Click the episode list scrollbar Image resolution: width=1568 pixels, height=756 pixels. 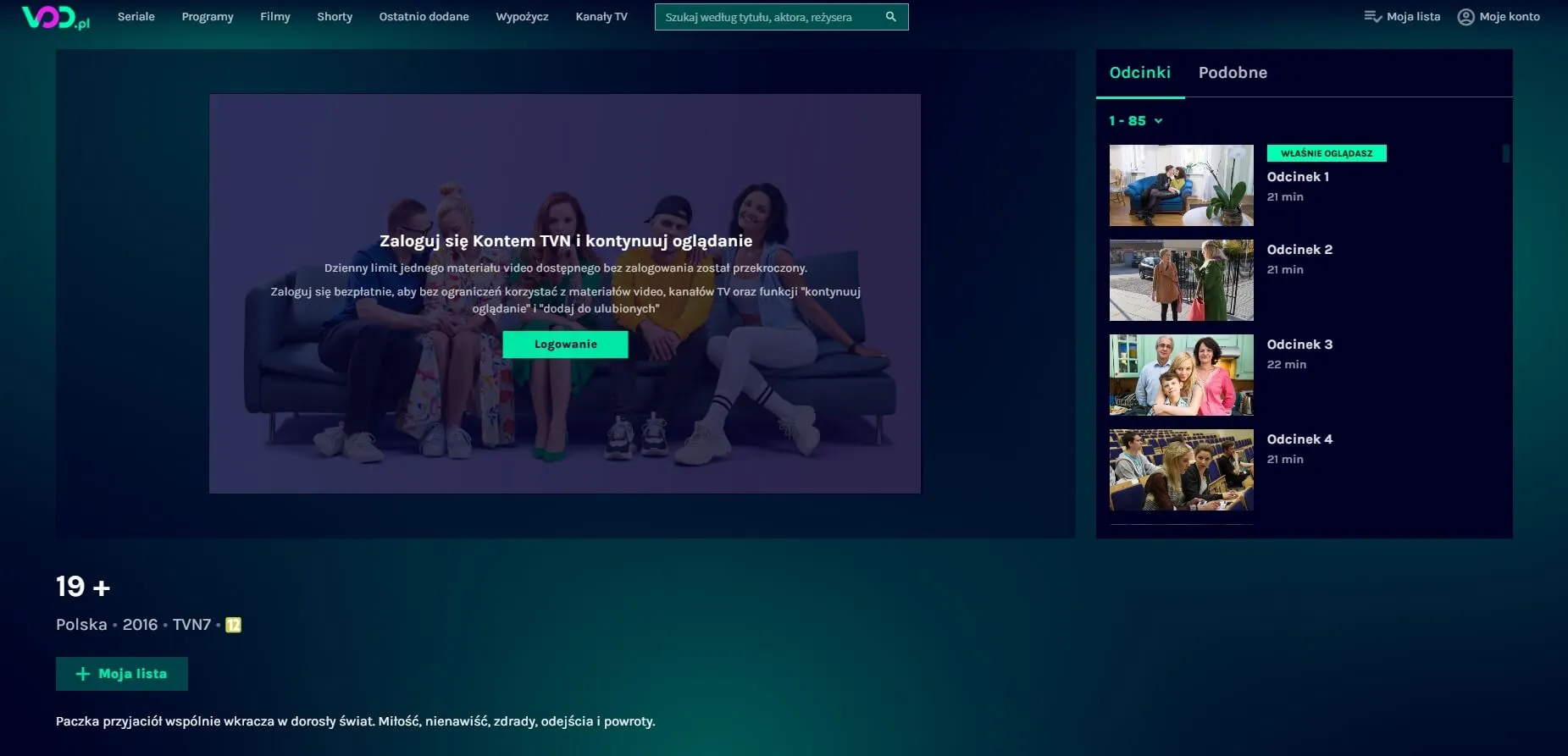pyautogui.click(x=1505, y=153)
